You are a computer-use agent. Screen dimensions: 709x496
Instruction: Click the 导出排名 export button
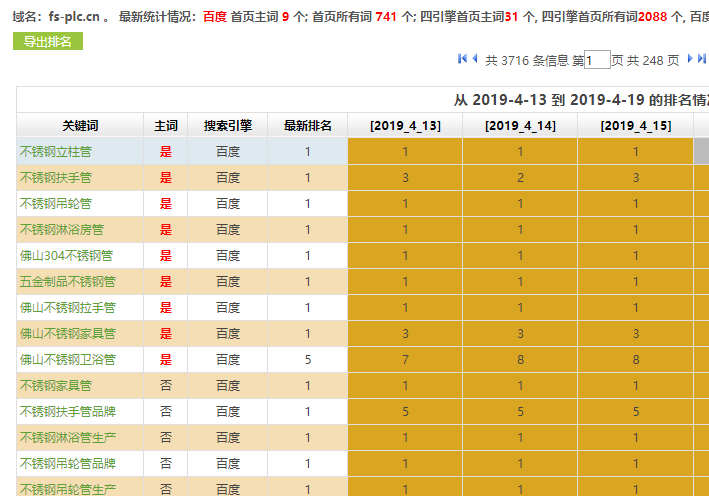click(x=47, y=41)
